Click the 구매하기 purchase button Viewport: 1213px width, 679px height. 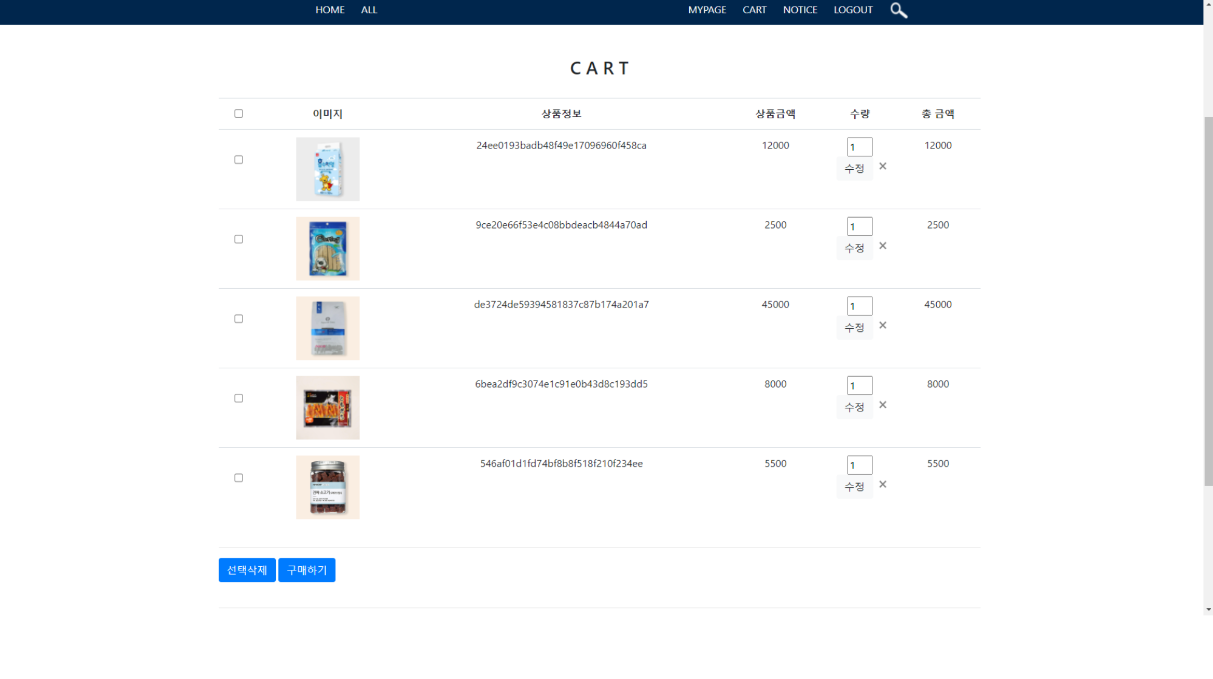[x=307, y=570]
